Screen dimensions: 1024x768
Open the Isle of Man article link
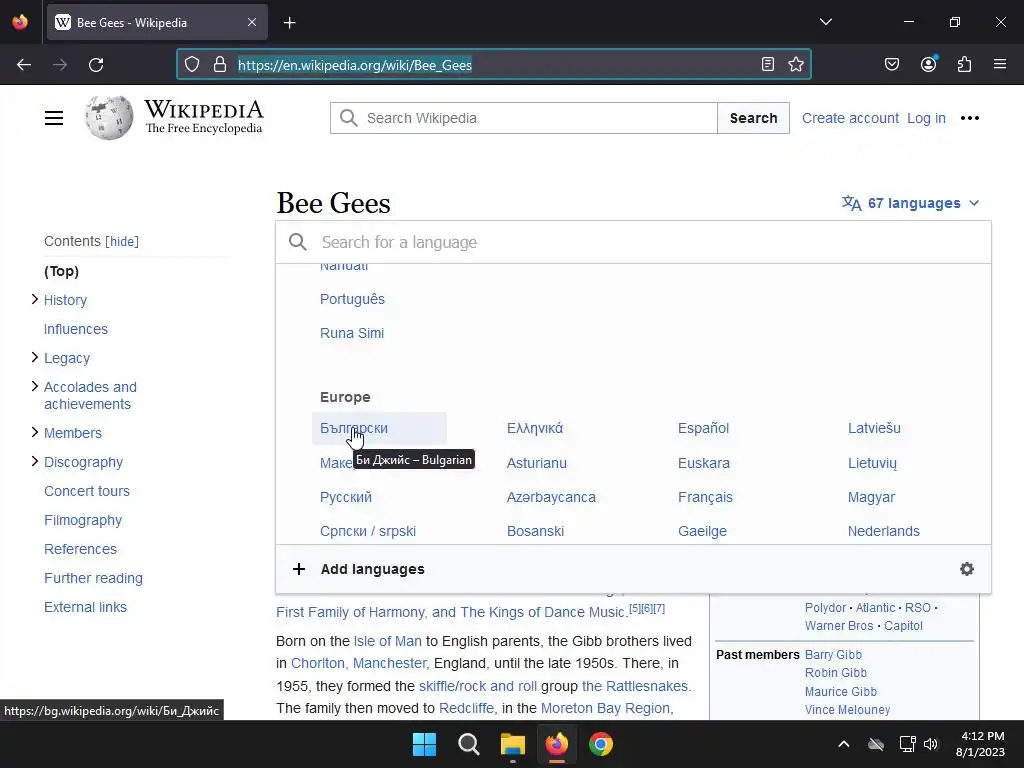387,641
